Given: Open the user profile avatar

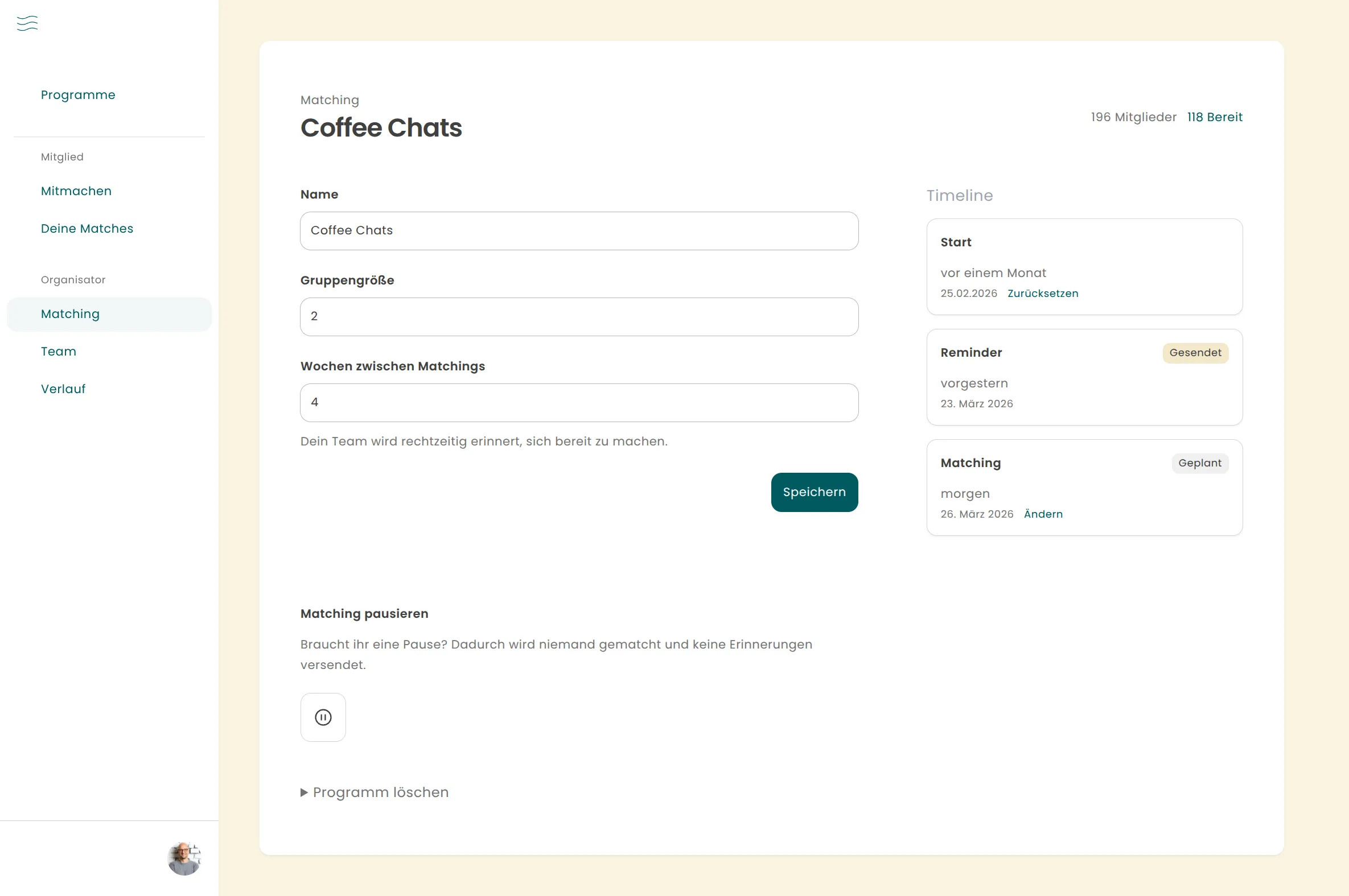Looking at the screenshot, I should tap(184, 858).
